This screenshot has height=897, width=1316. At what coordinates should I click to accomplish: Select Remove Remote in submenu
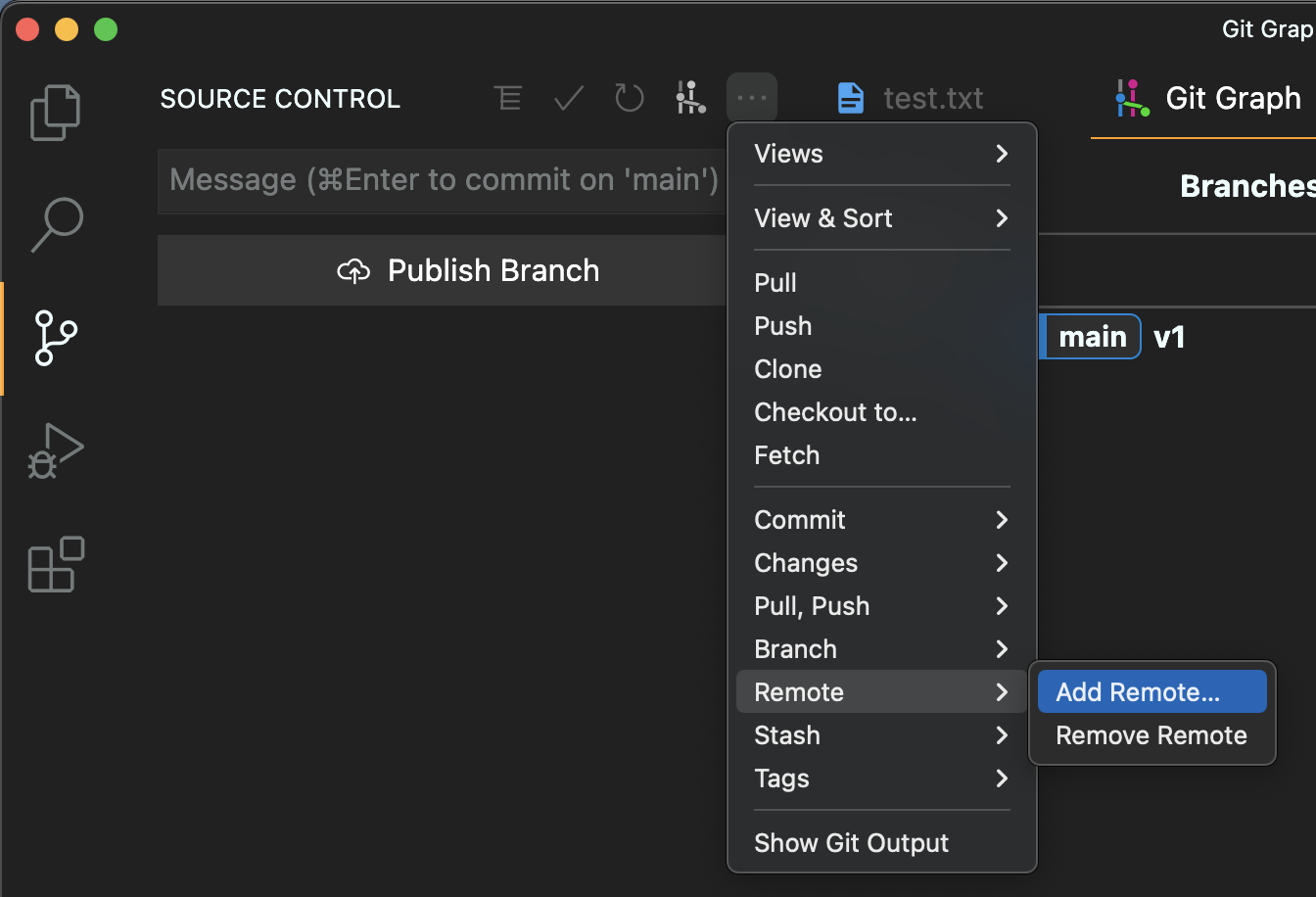click(1152, 735)
